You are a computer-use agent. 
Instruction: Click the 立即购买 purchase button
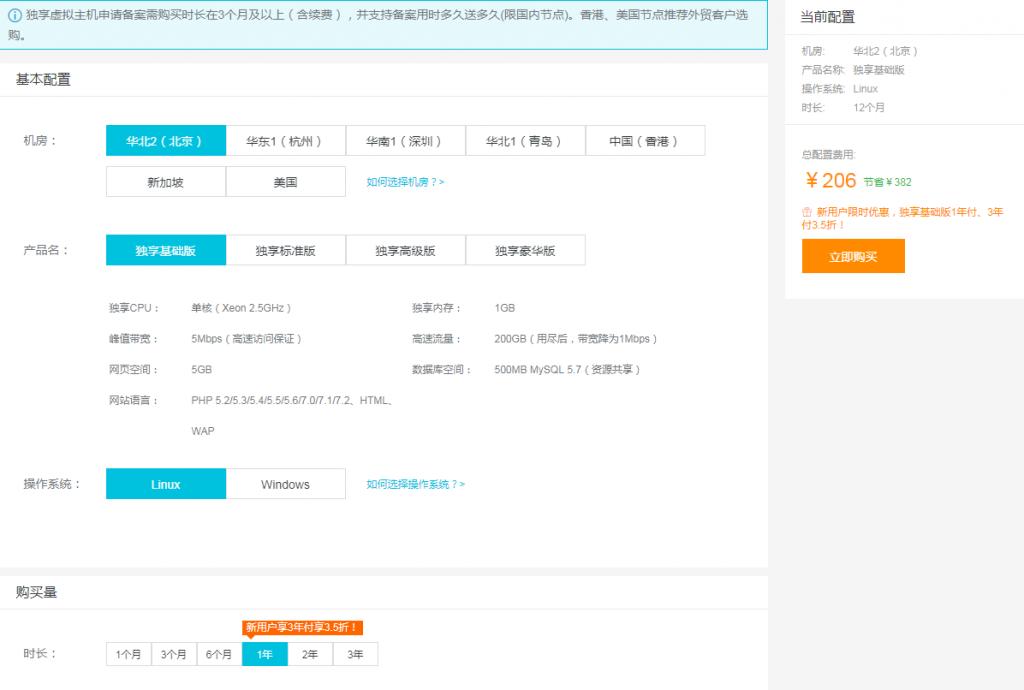tap(852, 256)
